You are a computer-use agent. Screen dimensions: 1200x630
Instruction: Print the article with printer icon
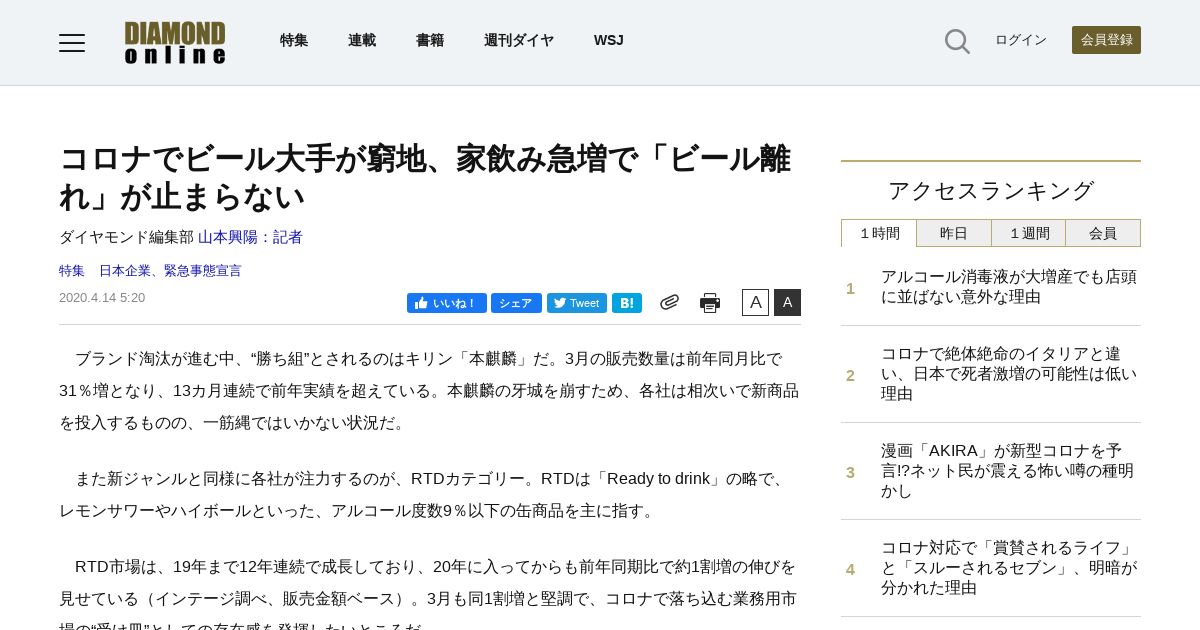click(x=710, y=303)
